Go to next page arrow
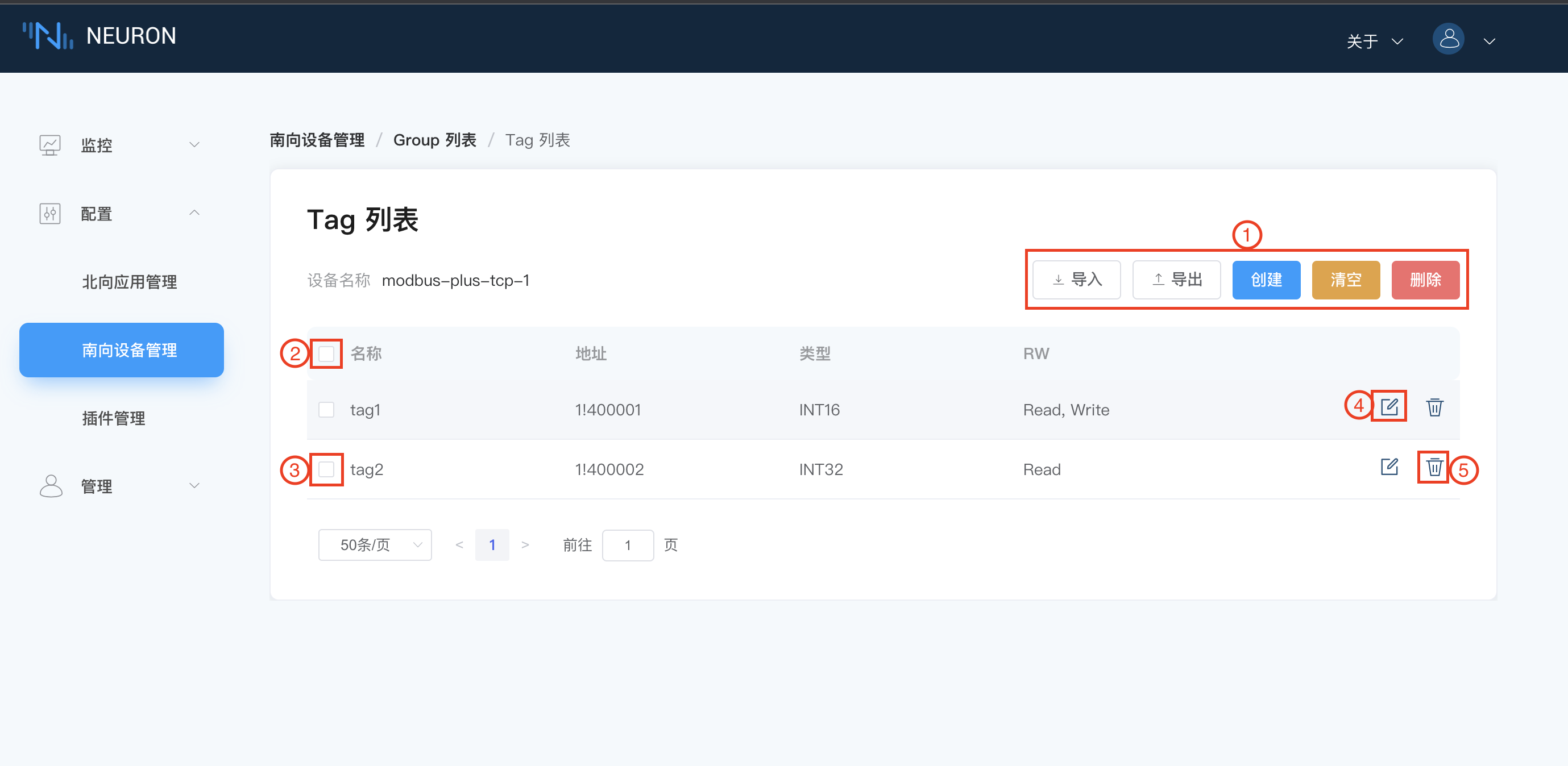 tap(525, 544)
